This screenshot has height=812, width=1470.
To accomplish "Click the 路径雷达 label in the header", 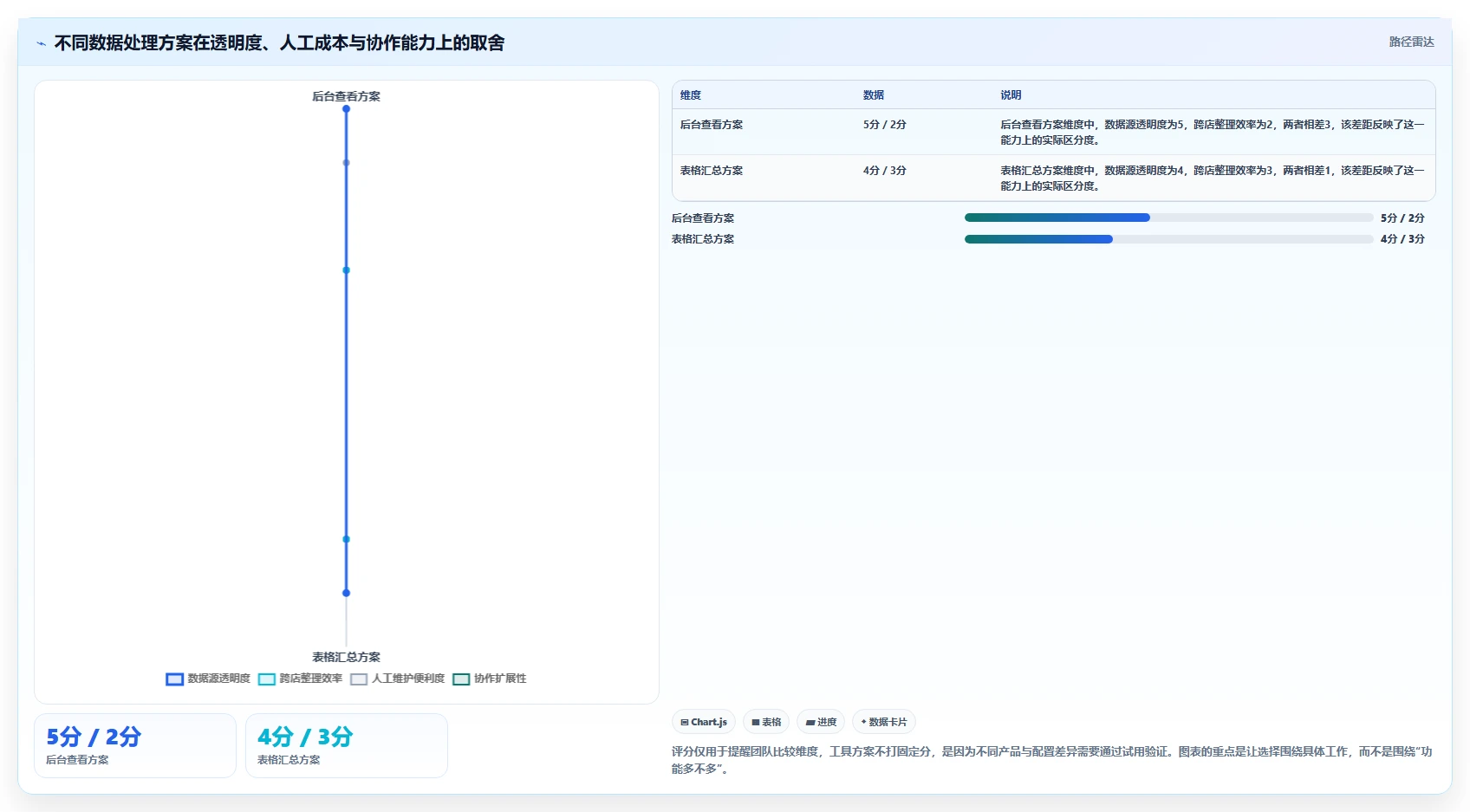I will [x=1411, y=42].
